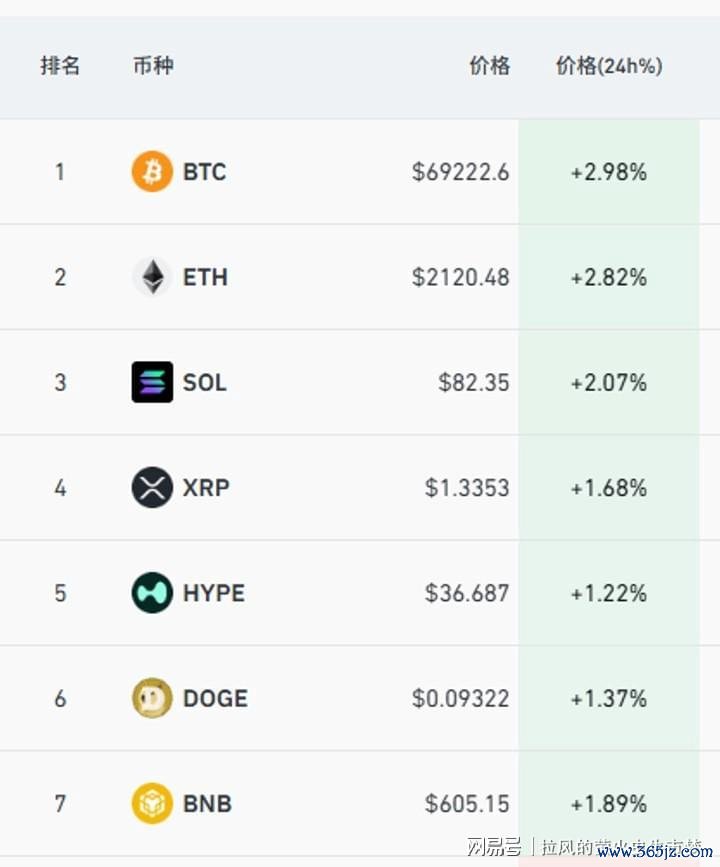Click the XRP logo icon
Viewport: 720px width, 867px height.
click(152, 487)
